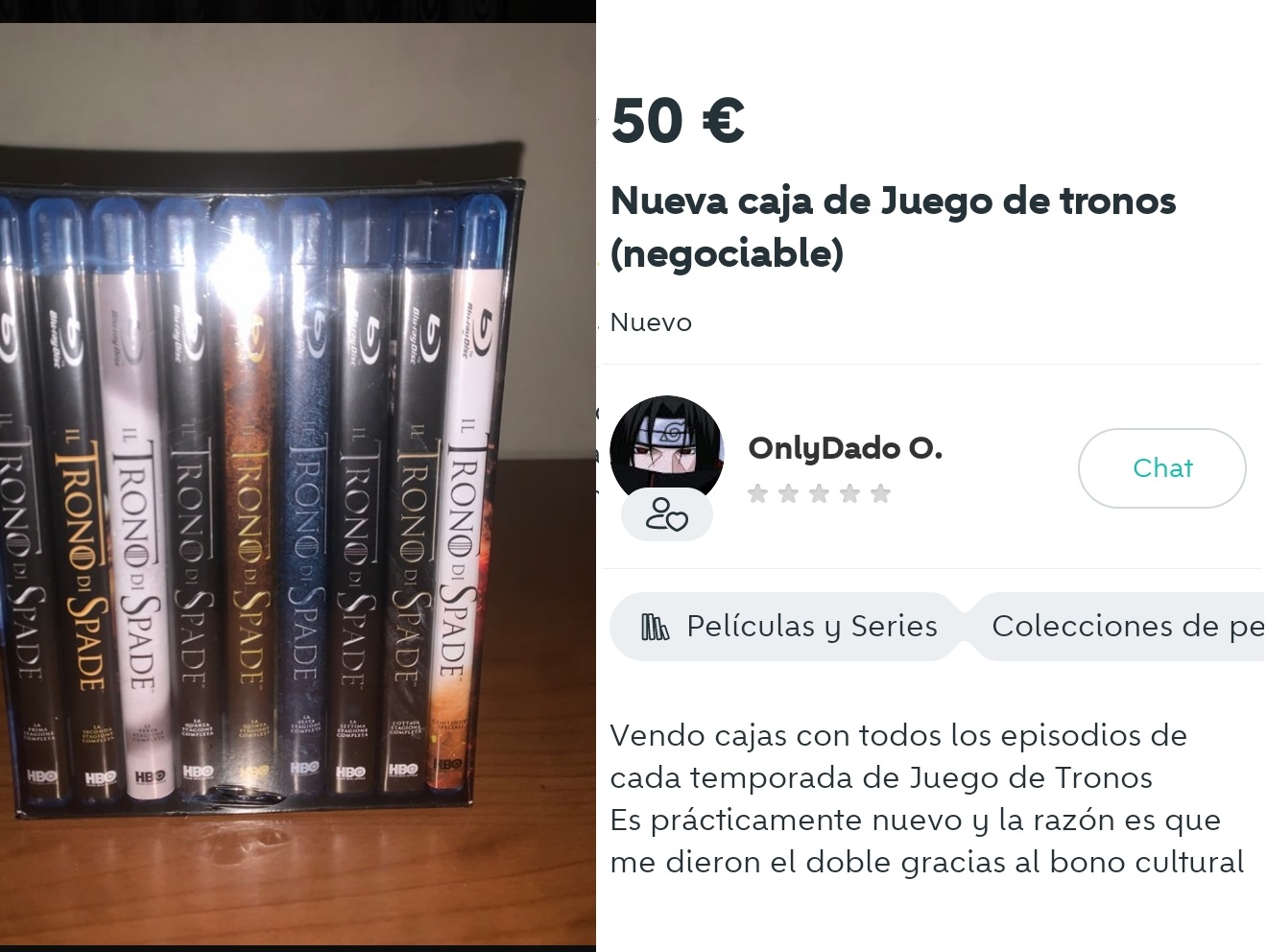Image resolution: width=1267 pixels, height=952 pixels.
Task: Click the listing description text
Action: point(927,798)
